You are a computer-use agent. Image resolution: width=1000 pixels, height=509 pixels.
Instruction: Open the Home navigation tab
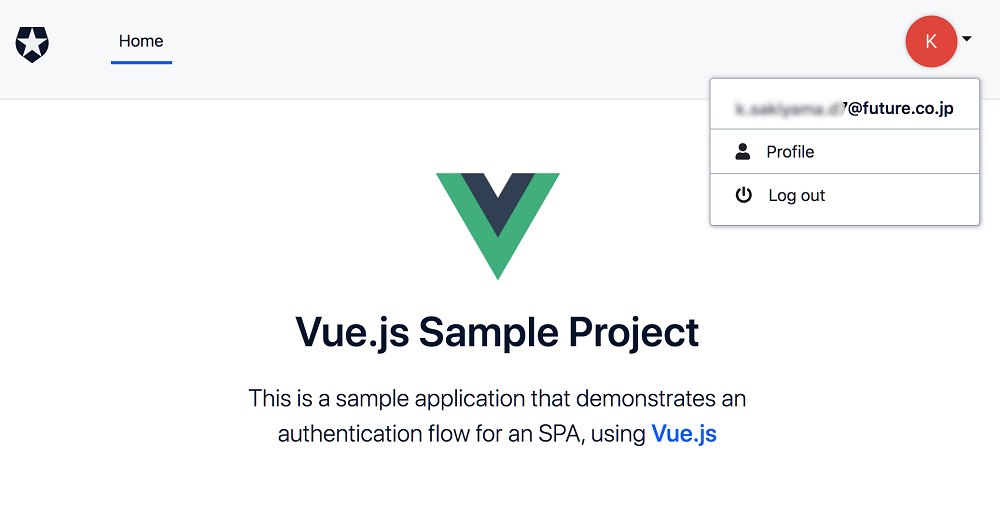coord(141,41)
